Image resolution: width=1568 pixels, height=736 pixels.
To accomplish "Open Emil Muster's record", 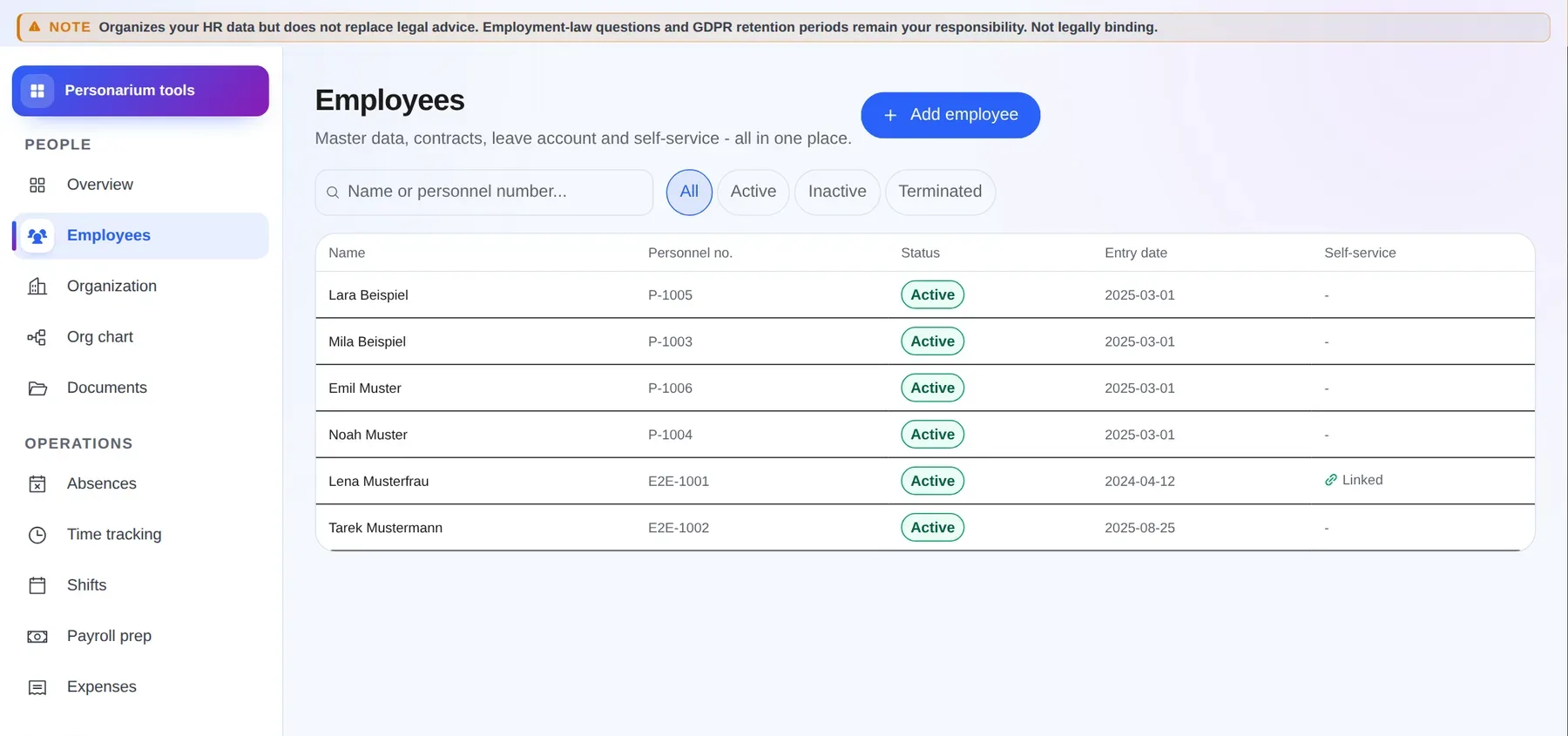I will (925, 388).
